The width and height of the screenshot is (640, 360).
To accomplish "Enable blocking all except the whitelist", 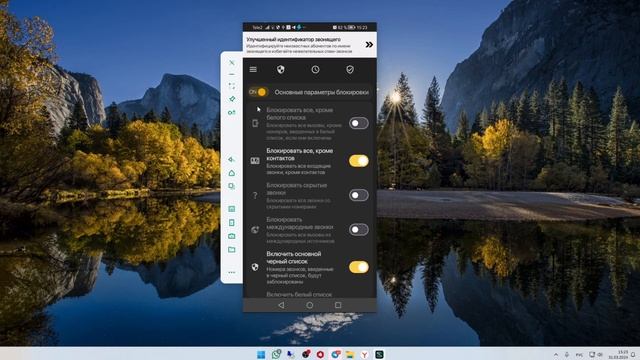I will (x=359, y=123).
